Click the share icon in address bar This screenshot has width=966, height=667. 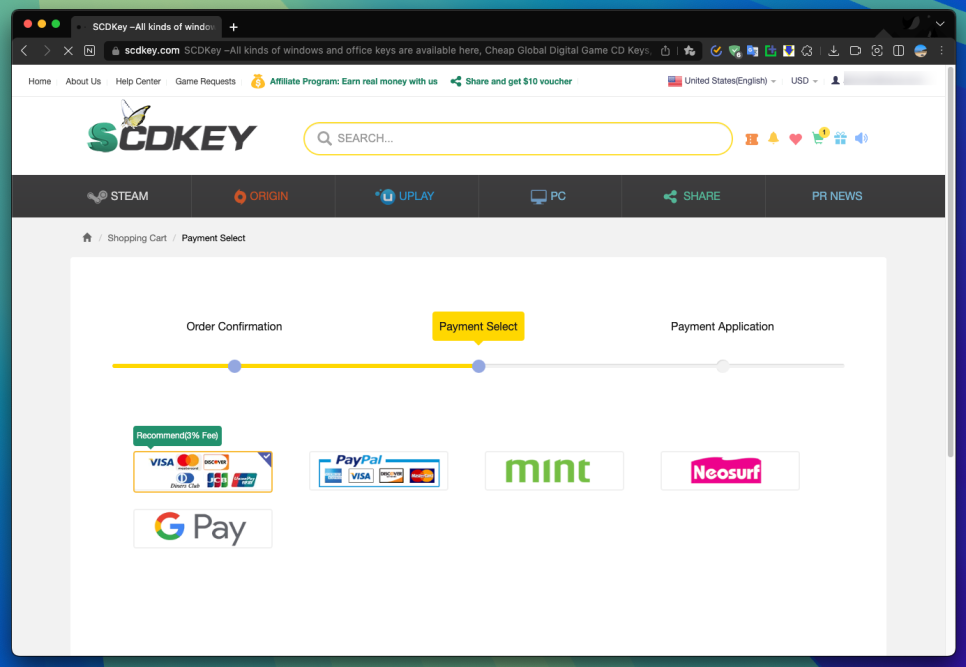pos(665,51)
